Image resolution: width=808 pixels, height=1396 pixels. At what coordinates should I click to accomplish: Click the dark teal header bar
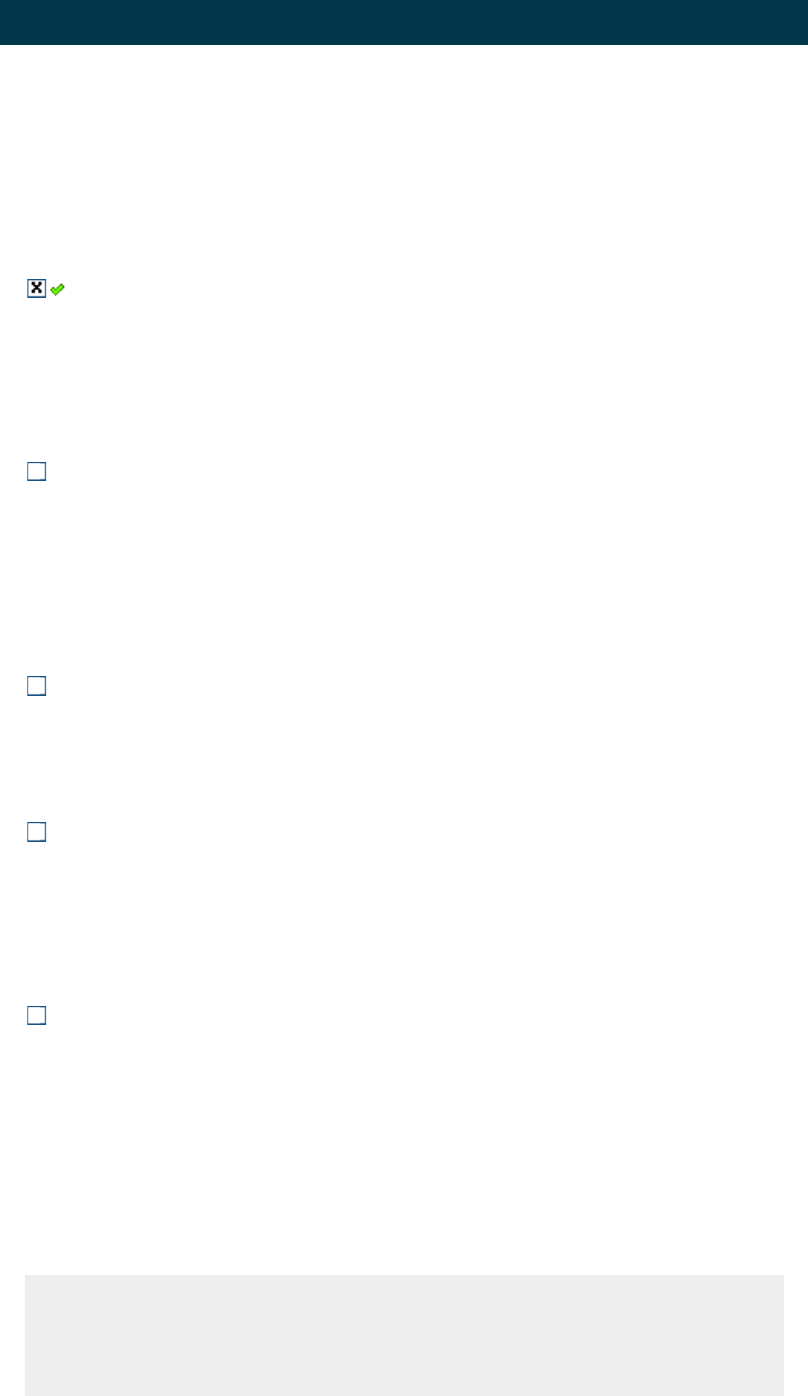404,22
